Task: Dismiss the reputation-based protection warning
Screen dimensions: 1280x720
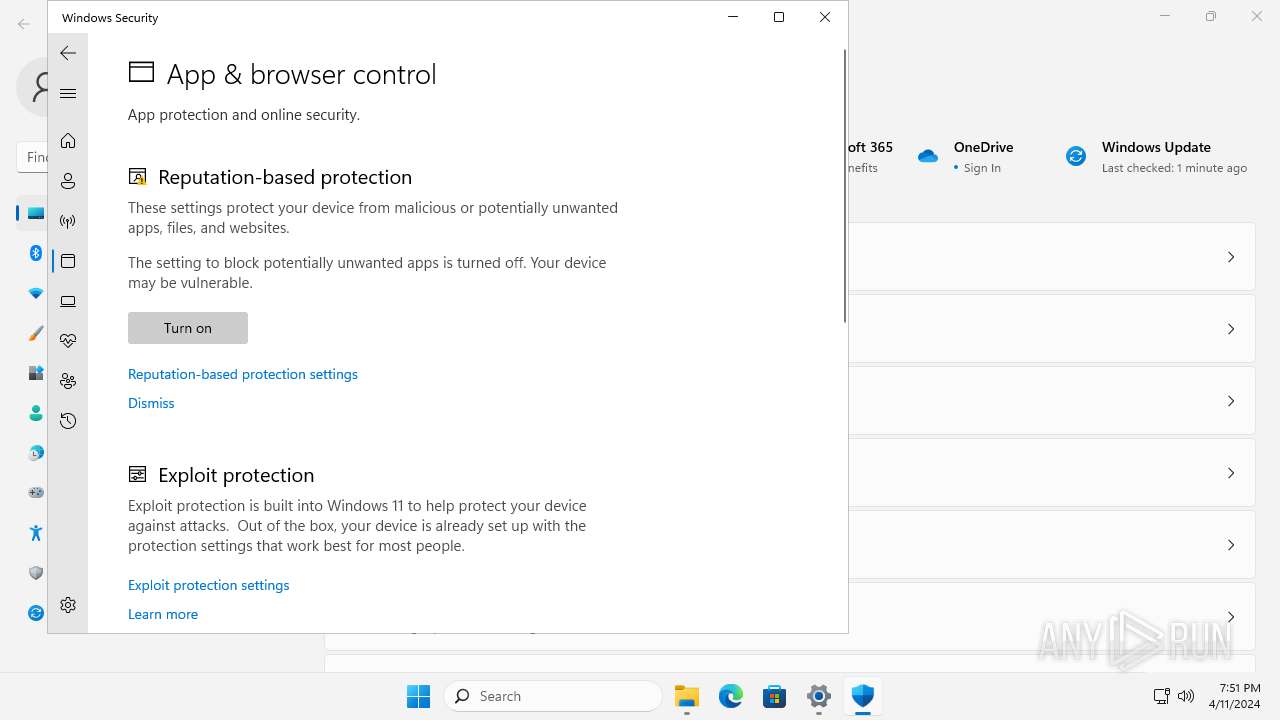Action: pyautogui.click(x=151, y=403)
